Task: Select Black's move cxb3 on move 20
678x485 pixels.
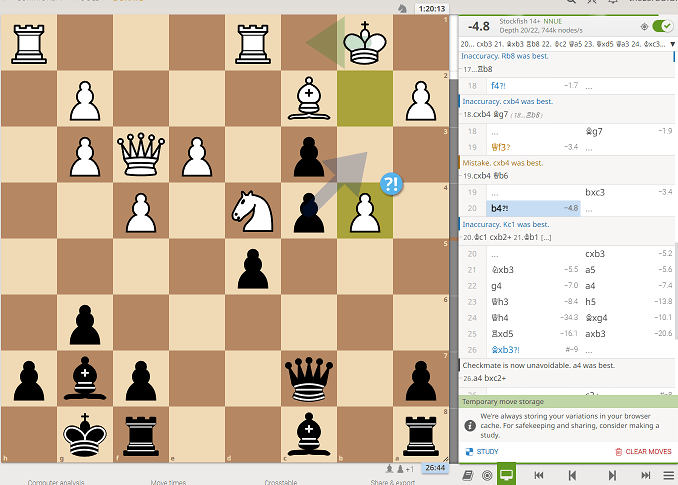Action: tap(627, 254)
